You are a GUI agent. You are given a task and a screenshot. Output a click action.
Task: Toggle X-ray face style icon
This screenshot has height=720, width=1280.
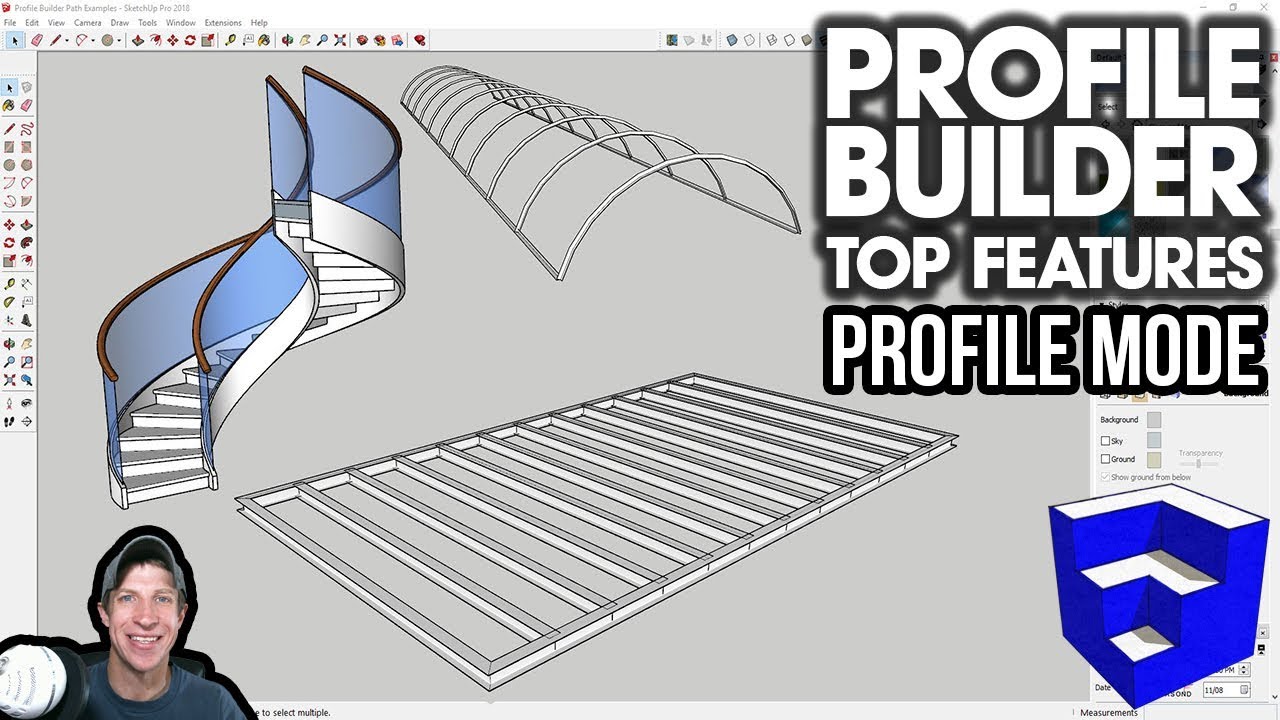click(732, 40)
